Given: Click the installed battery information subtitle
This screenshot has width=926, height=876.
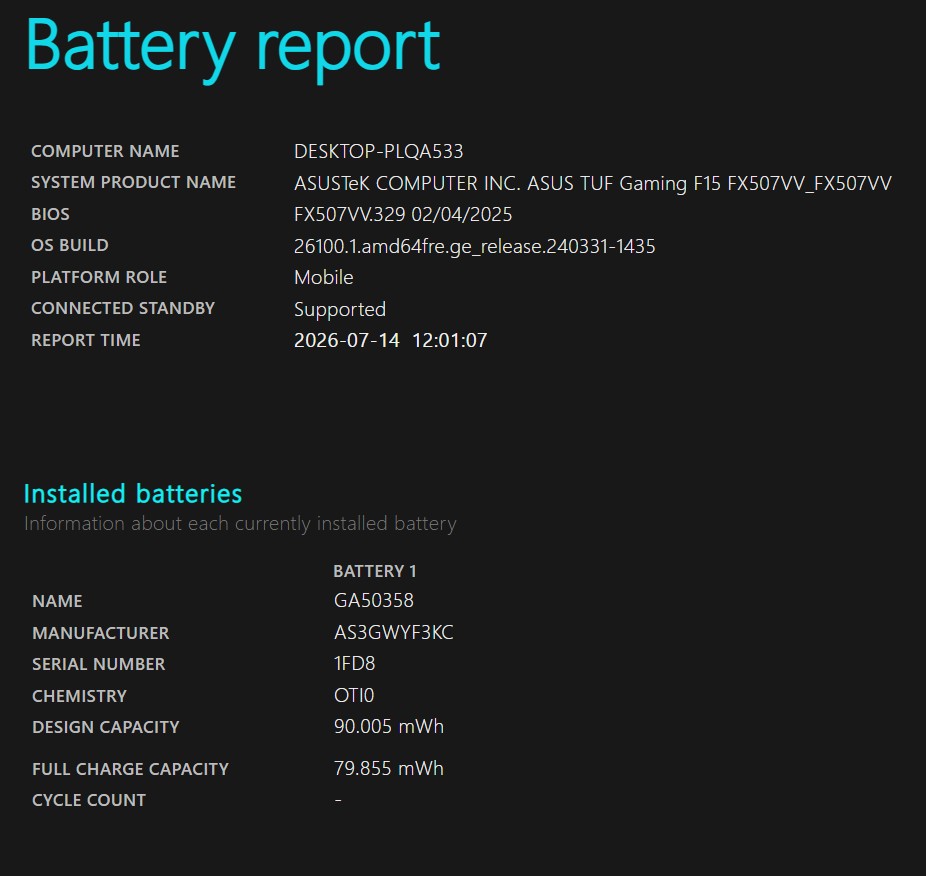Looking at the screenshot, I should (240, 524).
